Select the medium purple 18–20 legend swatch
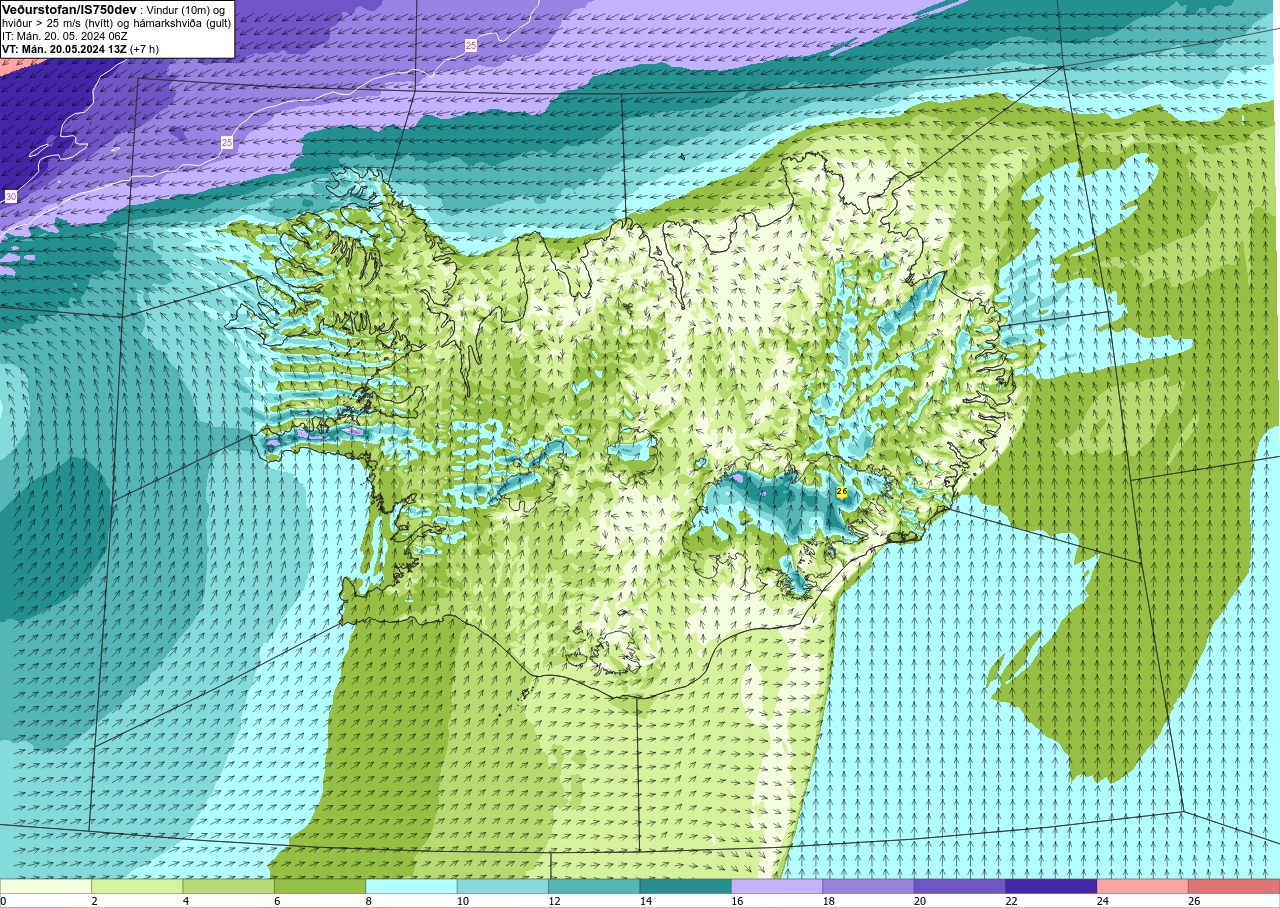Image resolution: width=1280 pixels, height=908 pixels. click(868, 886)
